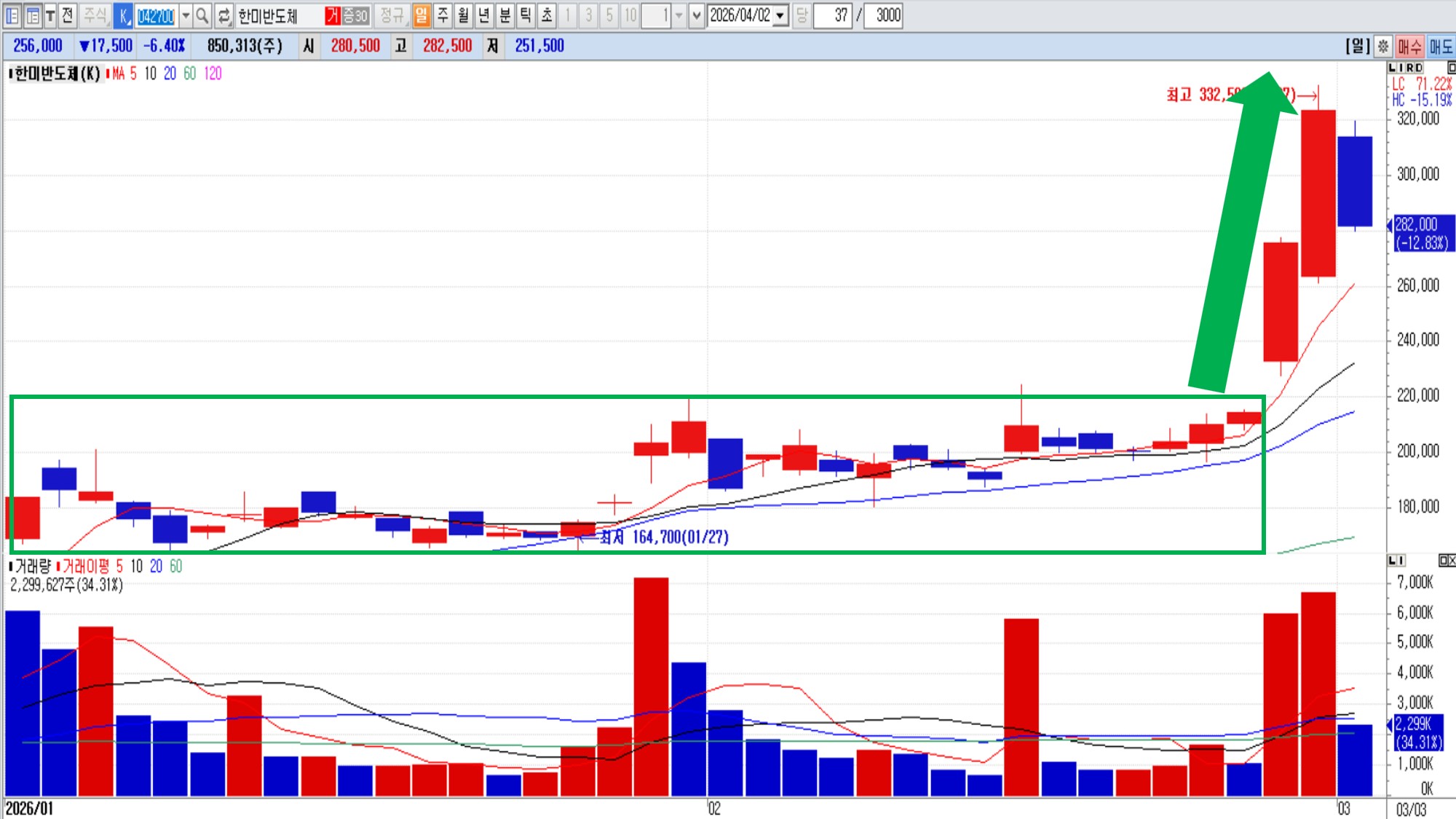The width and height of the screenshot is (1456, 819).
Task: Open the date 2026/04/02 dropdown
Action: click(x=780, y=15)
